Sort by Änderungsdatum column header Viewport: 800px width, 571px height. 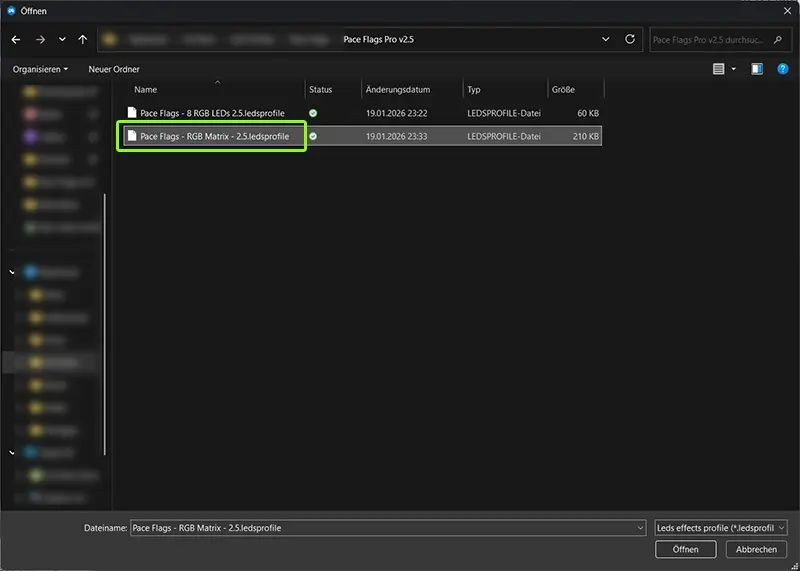tap(398, 89)
